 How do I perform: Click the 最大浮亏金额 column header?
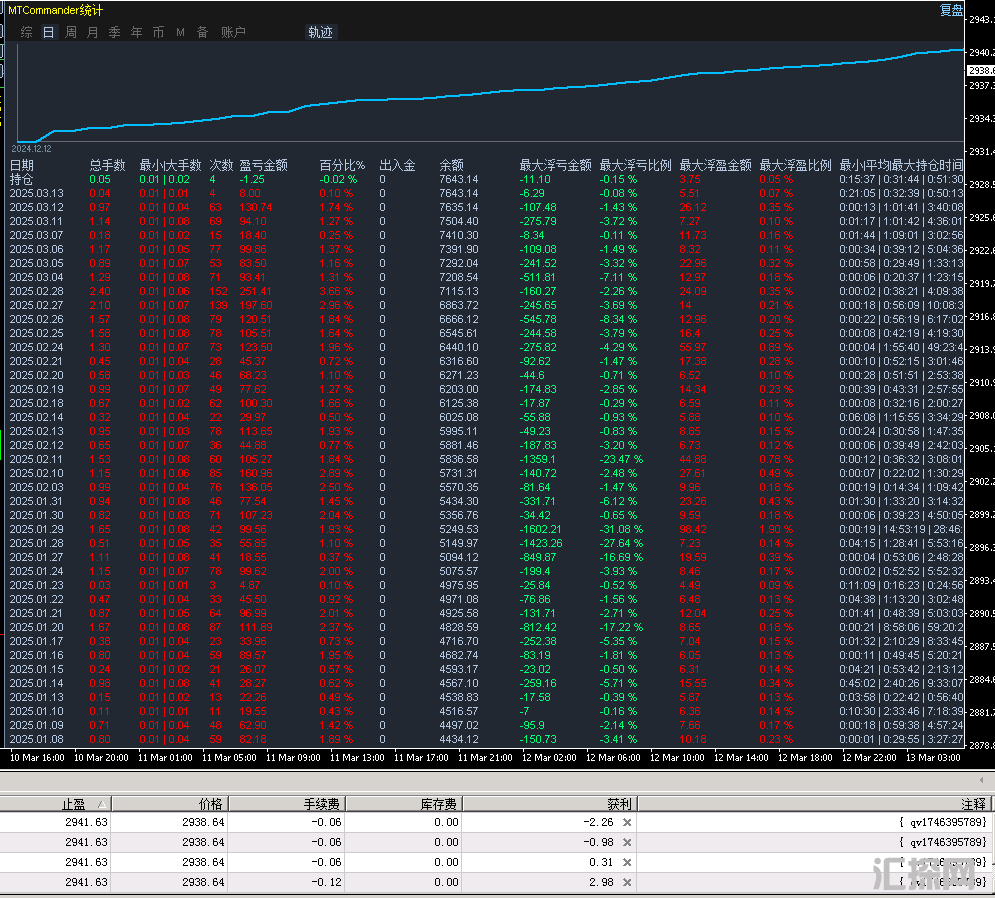click(555, 166)
